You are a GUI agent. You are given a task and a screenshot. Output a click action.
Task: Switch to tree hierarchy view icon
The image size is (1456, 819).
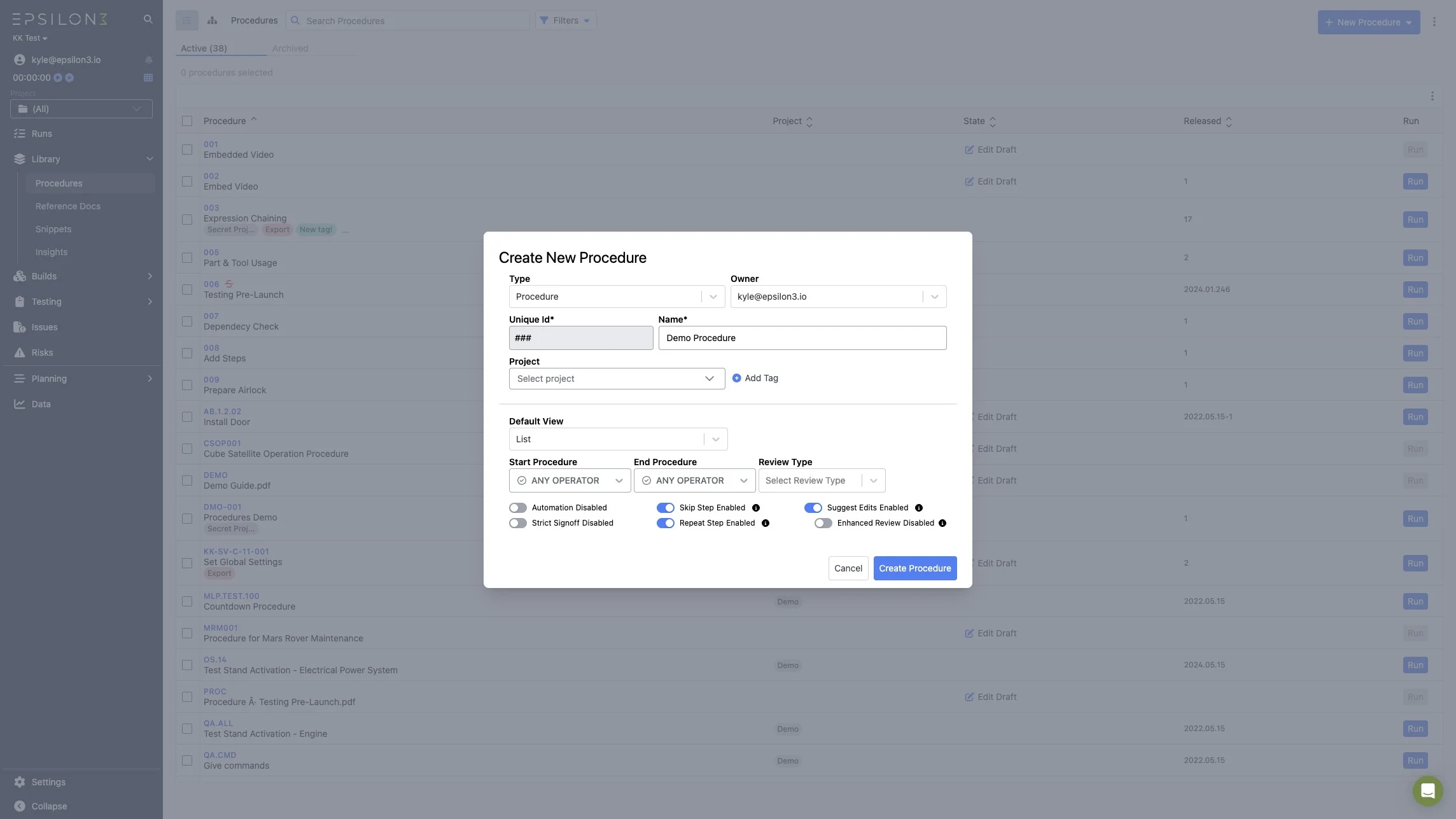click(213, 20)
